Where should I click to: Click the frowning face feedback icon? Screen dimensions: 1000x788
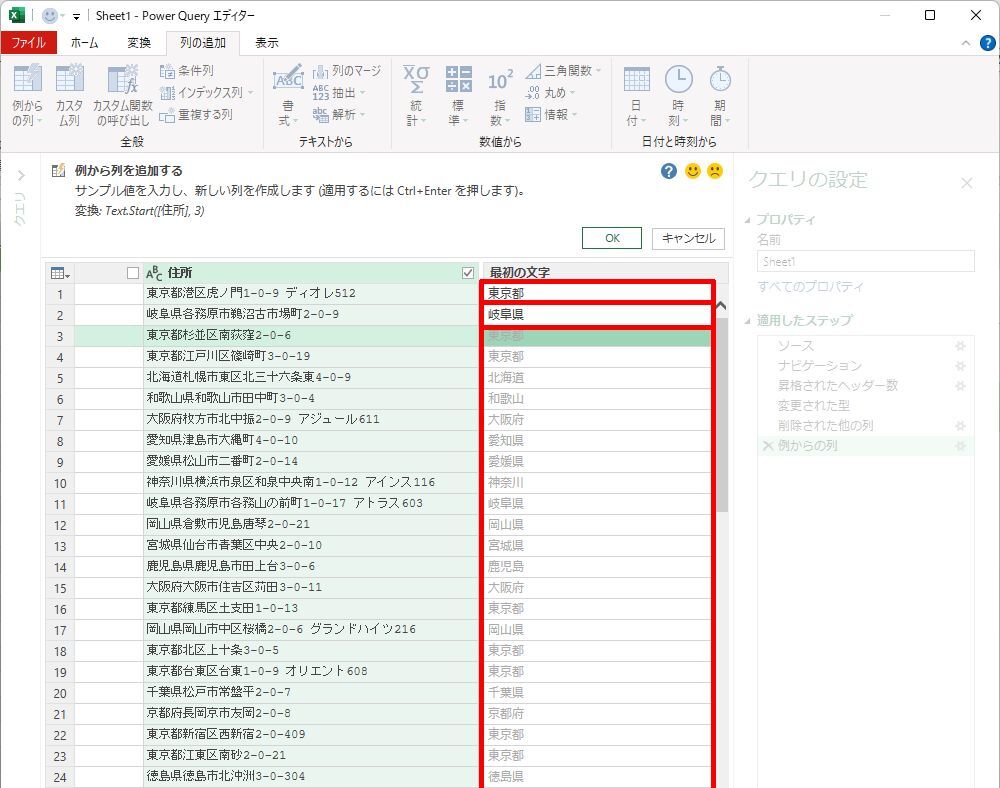tap(715, 171)
